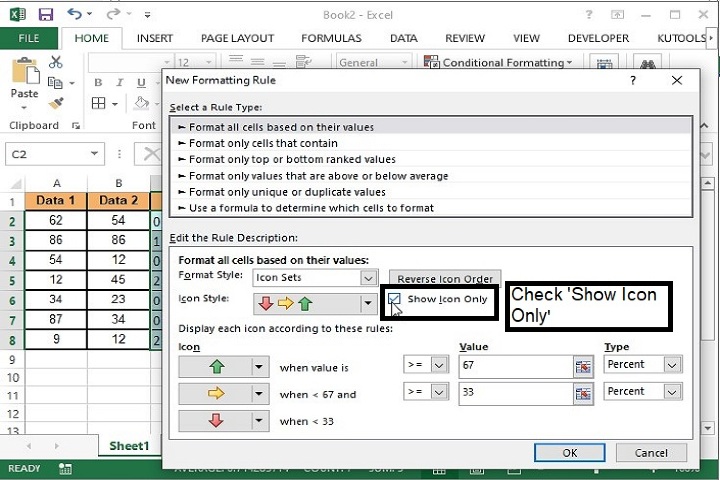Image resolution: width=720 pixels, height=480 pixels.
Task: Click the macro recording icon in status bar
Action: click(x=65, y=469)
